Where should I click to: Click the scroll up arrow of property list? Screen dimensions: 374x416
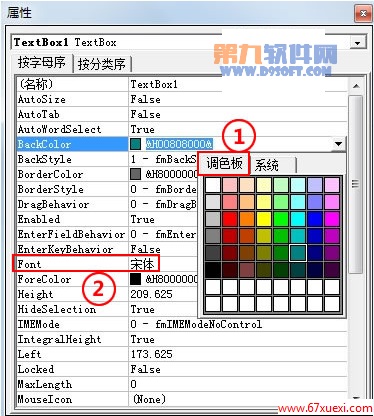click(356, 86)
